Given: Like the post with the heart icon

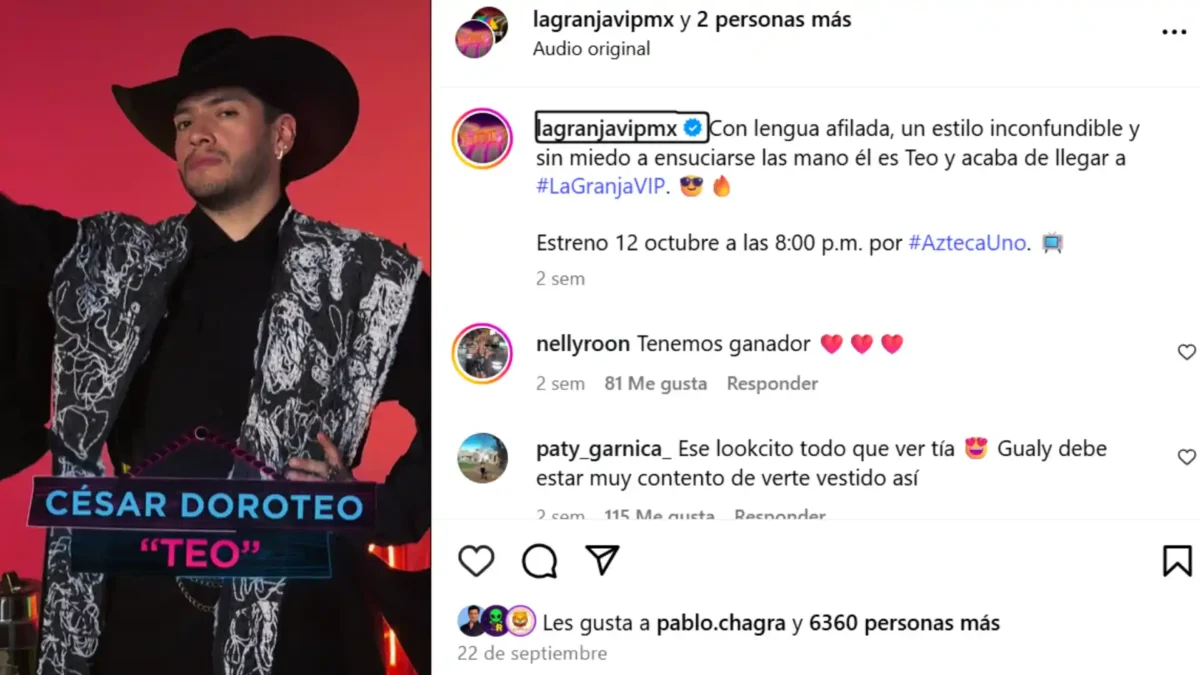Looking at the screenshot, I should coord(476,561).
